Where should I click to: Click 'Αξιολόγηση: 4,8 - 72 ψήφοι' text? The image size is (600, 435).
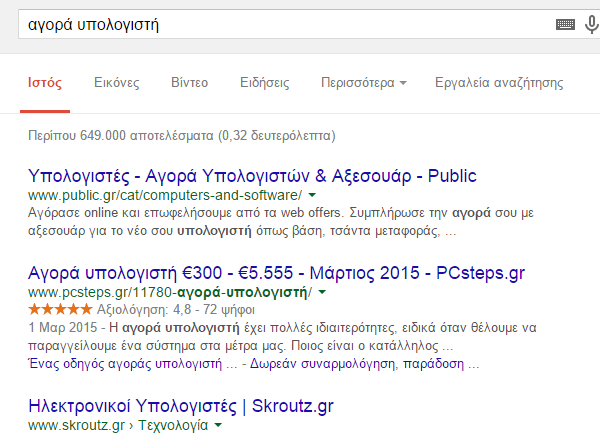coord(176,309)
